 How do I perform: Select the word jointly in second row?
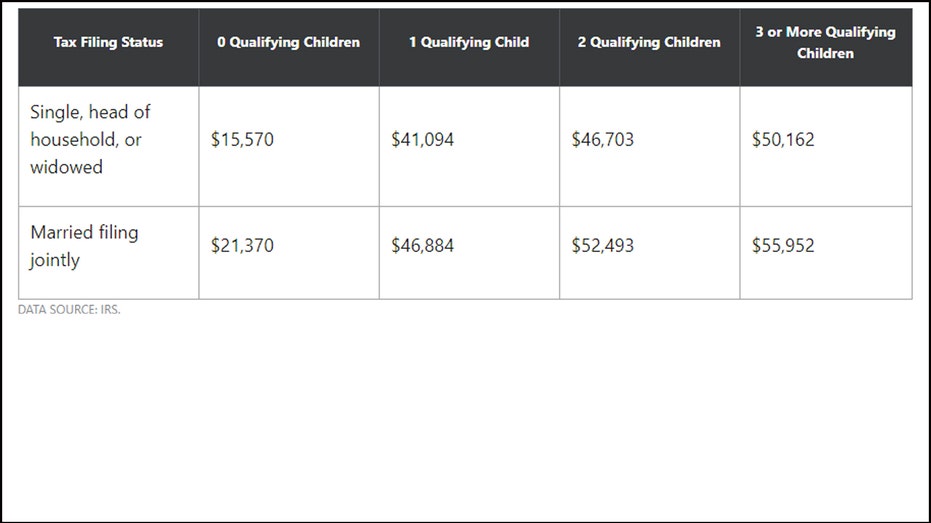[x=55, y=260]
